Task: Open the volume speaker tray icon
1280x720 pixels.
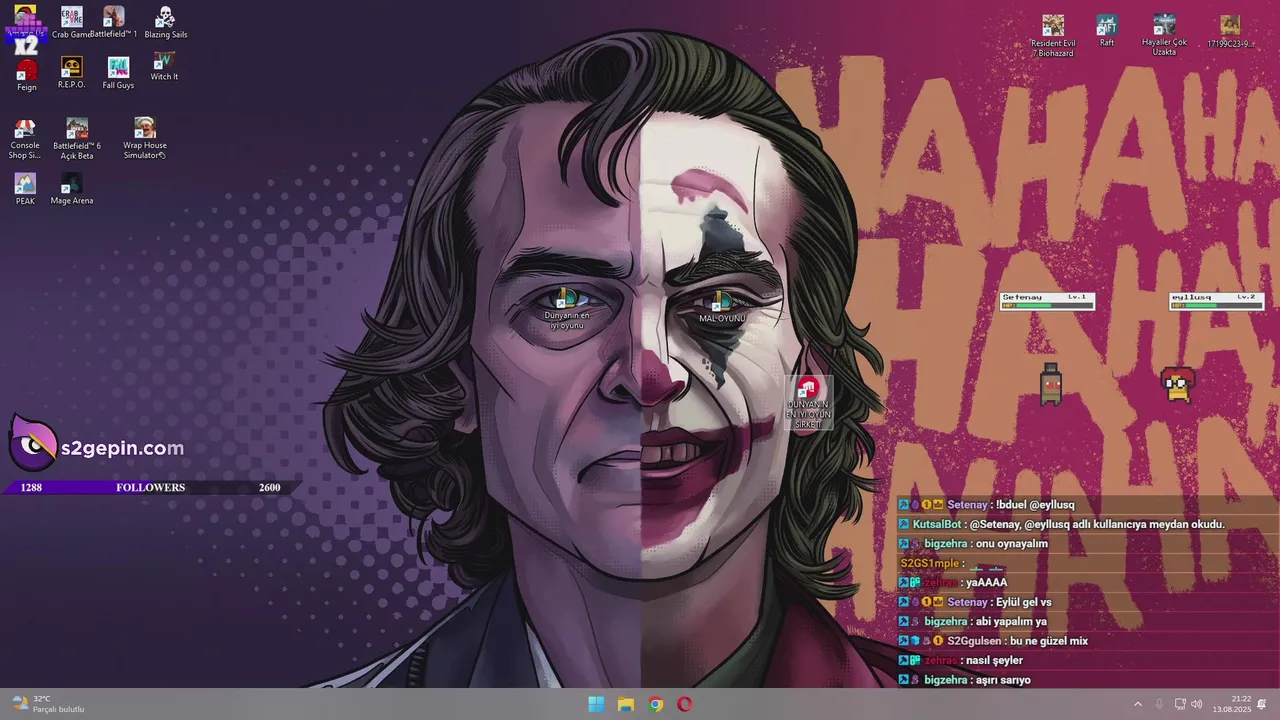Action: pyautogui.click(x=1197, y=704)
